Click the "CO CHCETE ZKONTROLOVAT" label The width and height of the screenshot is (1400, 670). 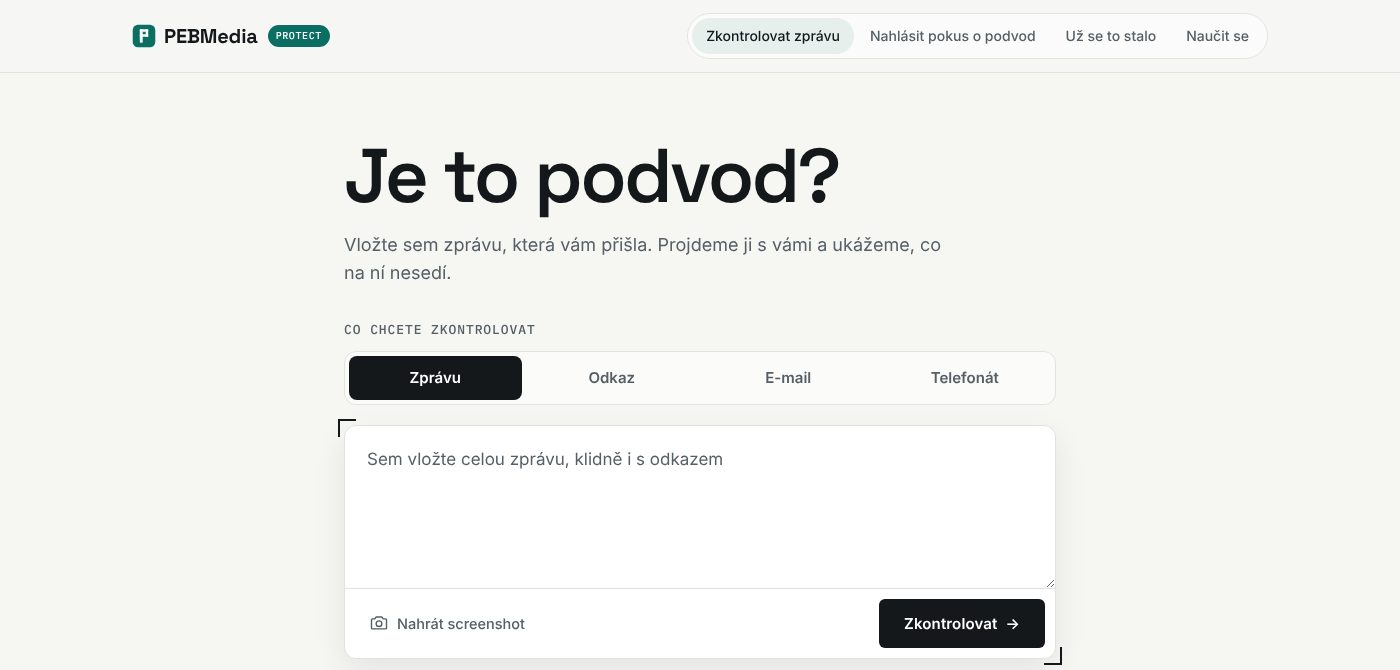[440, 330]
